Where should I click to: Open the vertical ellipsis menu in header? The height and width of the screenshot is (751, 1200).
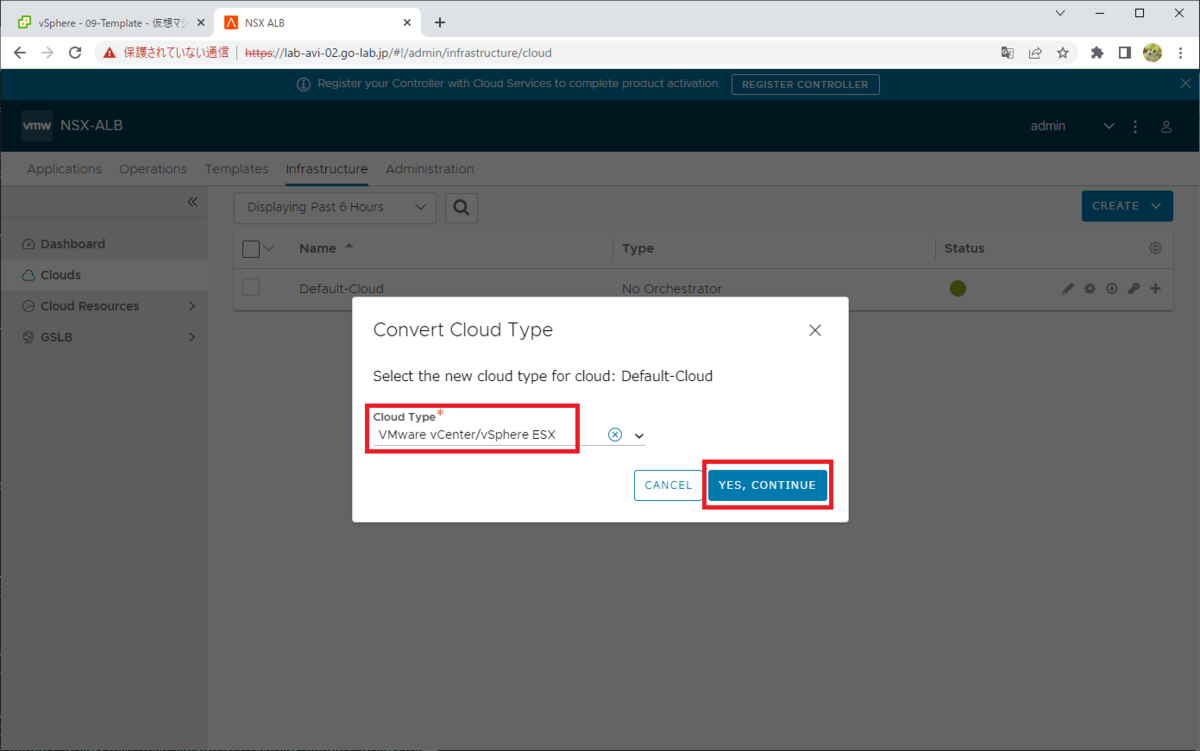pyautogui.click(x=1135, y=127)
